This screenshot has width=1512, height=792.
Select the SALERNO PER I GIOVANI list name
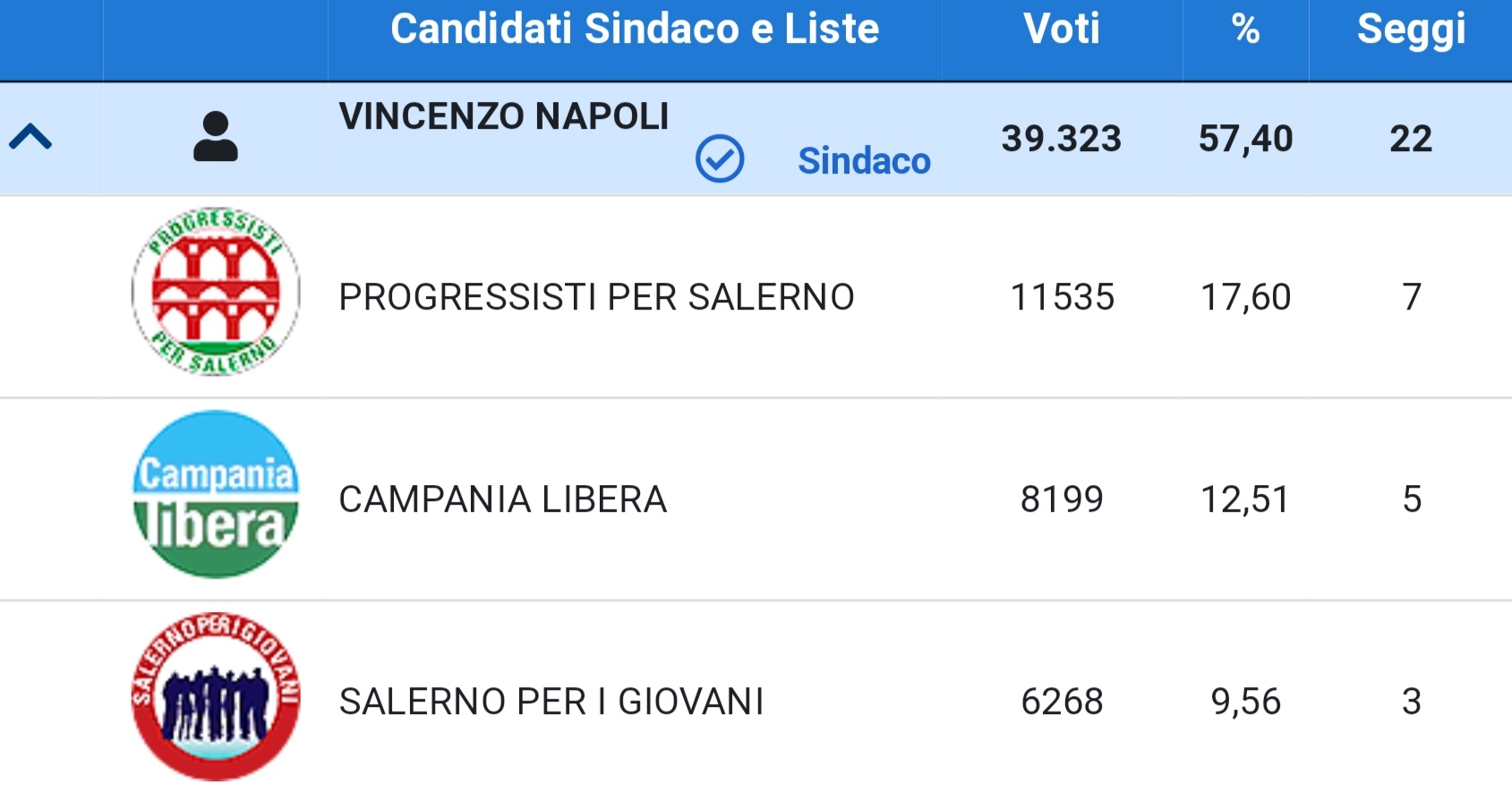[551, 702]
